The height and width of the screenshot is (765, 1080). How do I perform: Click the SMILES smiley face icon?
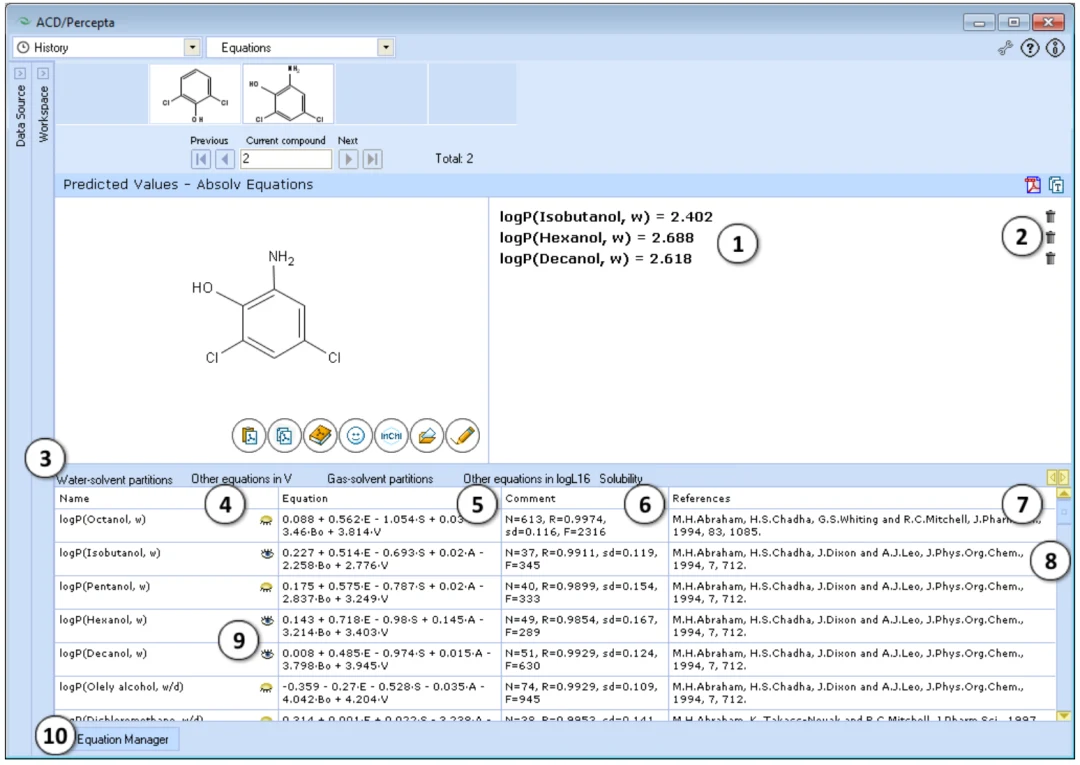[x=355, y=436]
